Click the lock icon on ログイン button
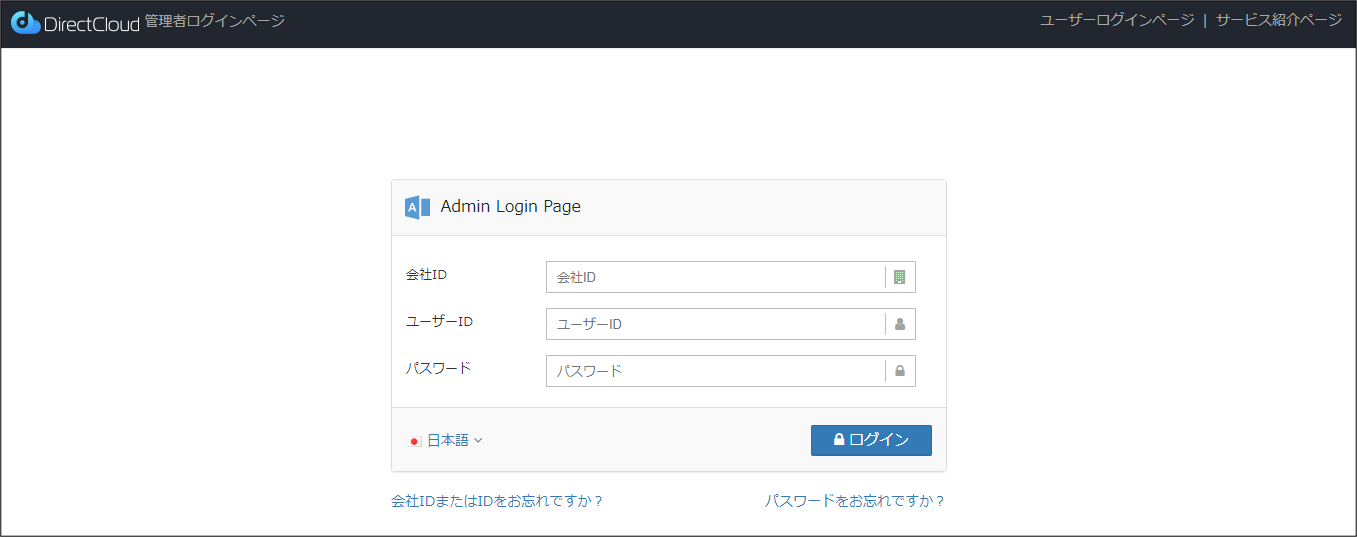 [x=839, y=440]
